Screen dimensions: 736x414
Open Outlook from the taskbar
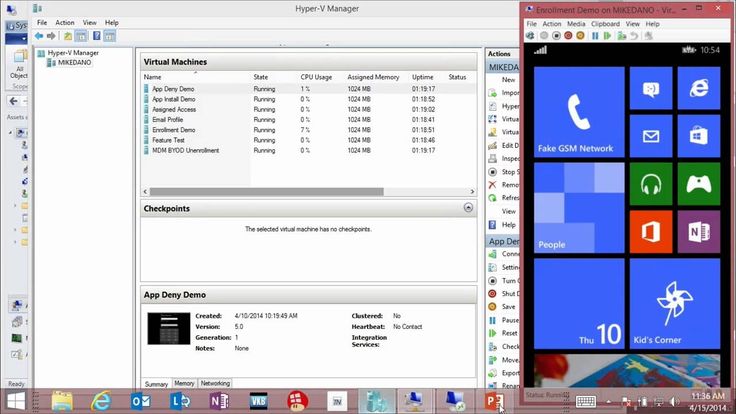pos(140,402)
